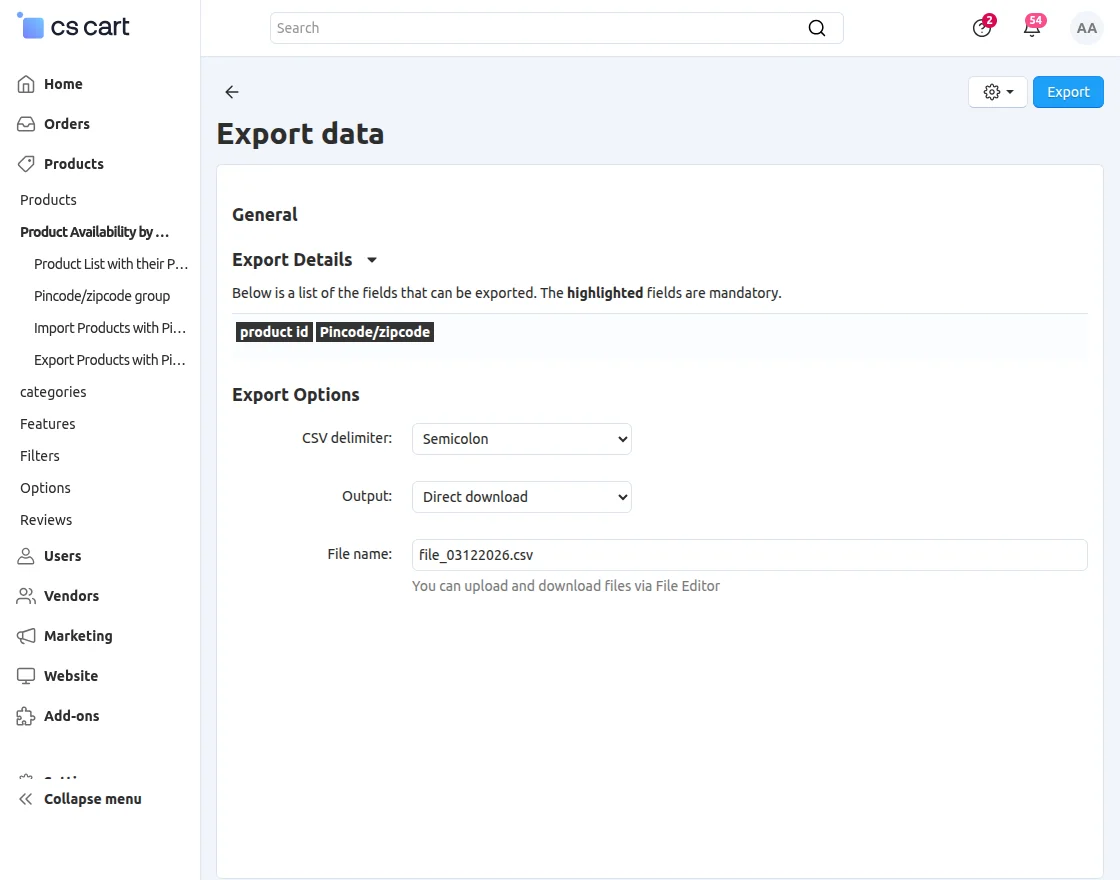The width and height of the screenshot is (1120, 880).
Task: Open the notifications bell with 54 badge
Action: 1032,28
